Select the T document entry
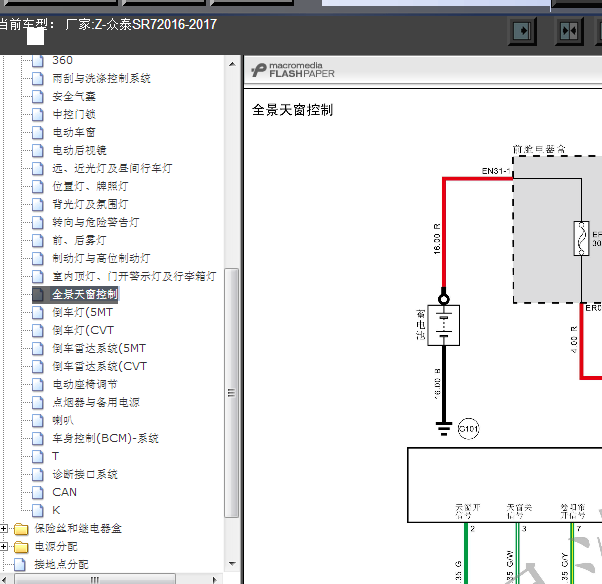Screen dimensions: 602x584 (55, 456)
